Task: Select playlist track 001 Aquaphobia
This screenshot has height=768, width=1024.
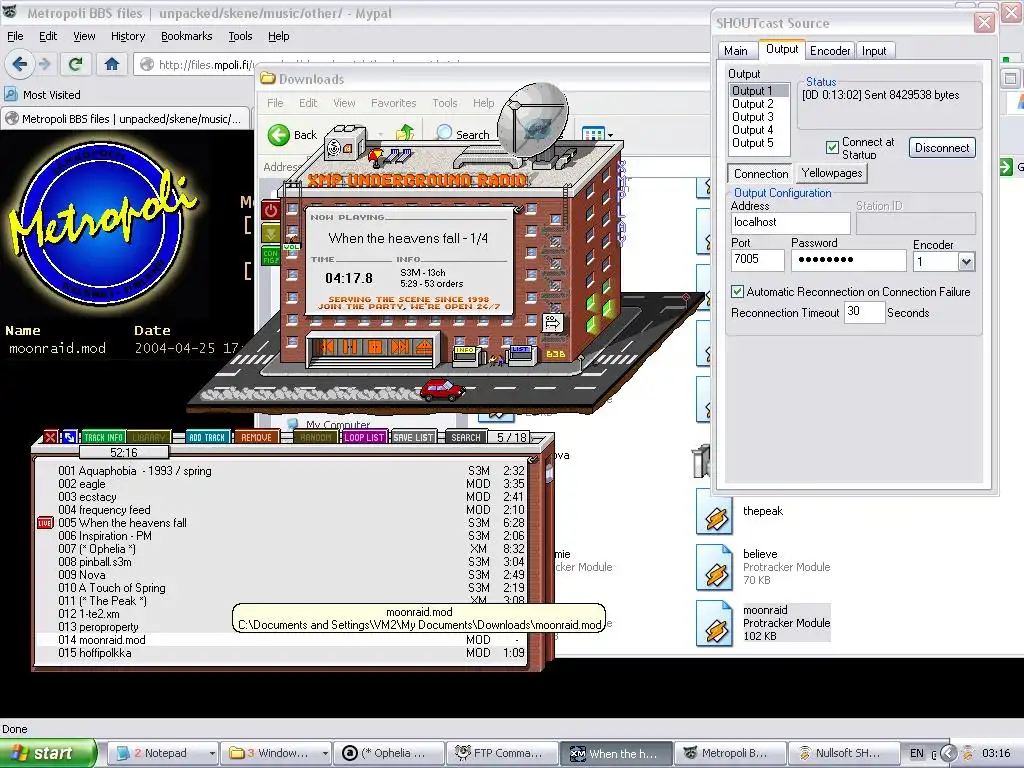Action: point(281,471)
